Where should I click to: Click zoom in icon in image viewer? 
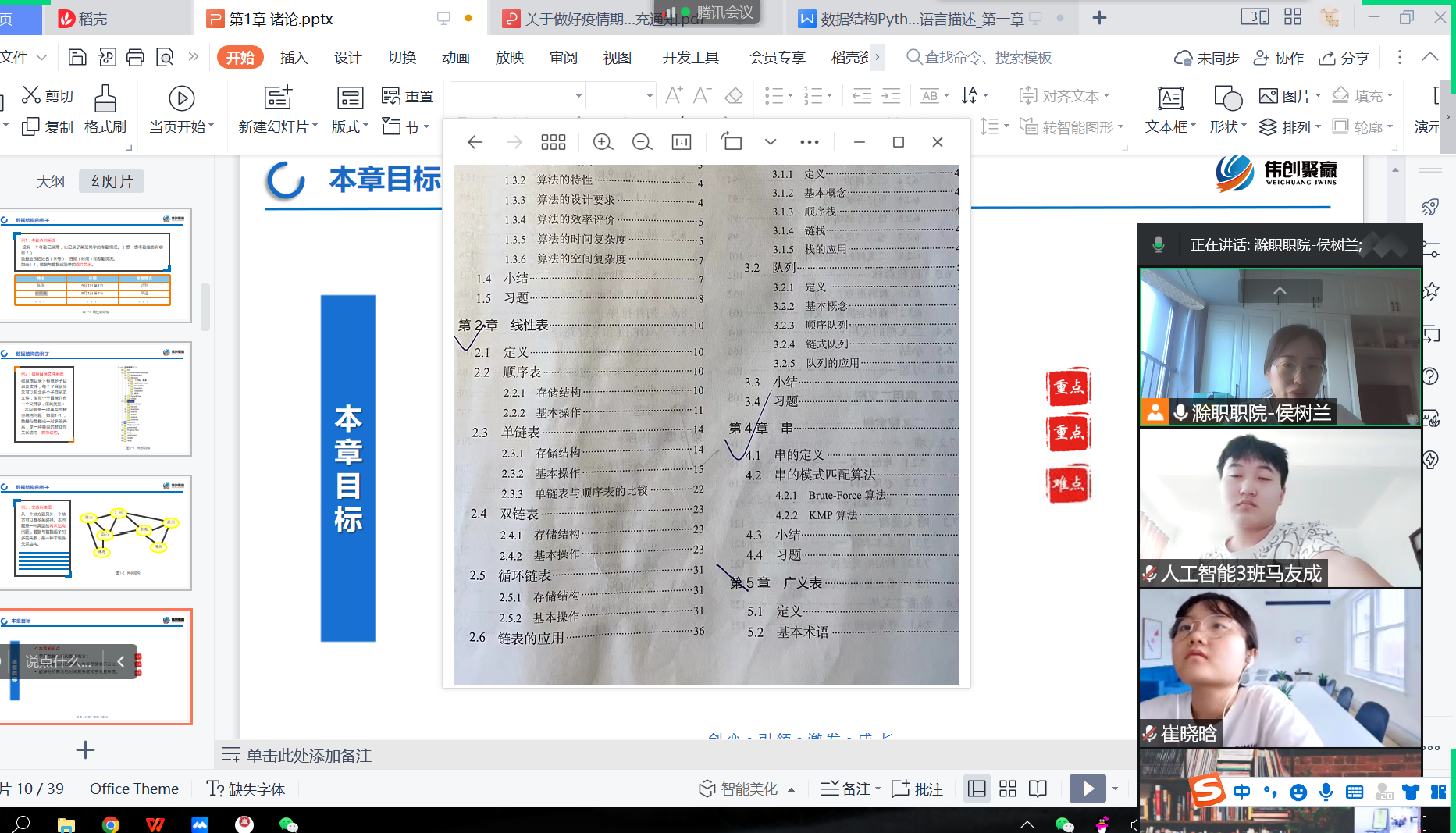coord(603,142)
